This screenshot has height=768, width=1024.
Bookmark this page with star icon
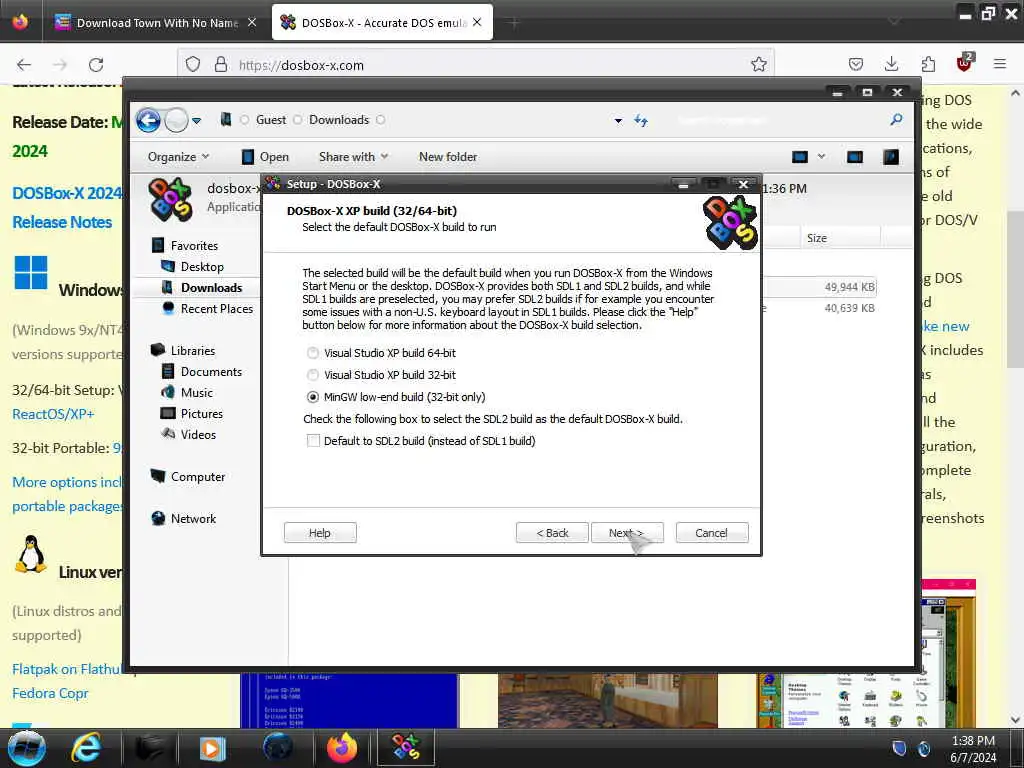[758, 64]
